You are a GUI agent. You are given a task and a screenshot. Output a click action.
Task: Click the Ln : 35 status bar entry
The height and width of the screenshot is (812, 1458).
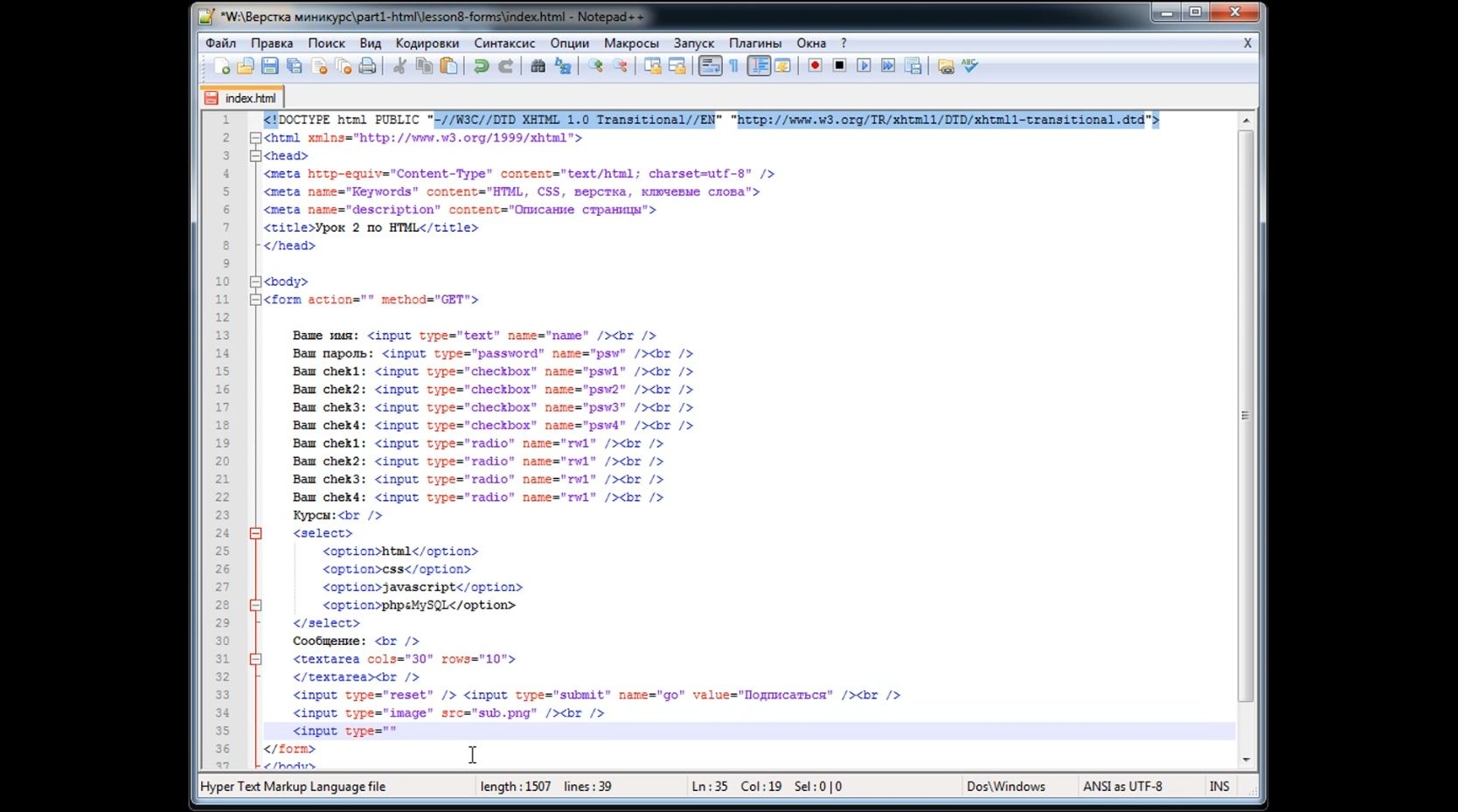pos(710,787)
